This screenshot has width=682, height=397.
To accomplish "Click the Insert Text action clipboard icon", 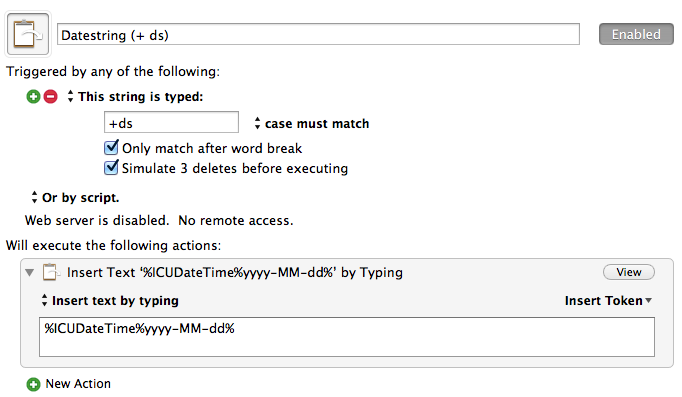I will [x=51, y=272].
